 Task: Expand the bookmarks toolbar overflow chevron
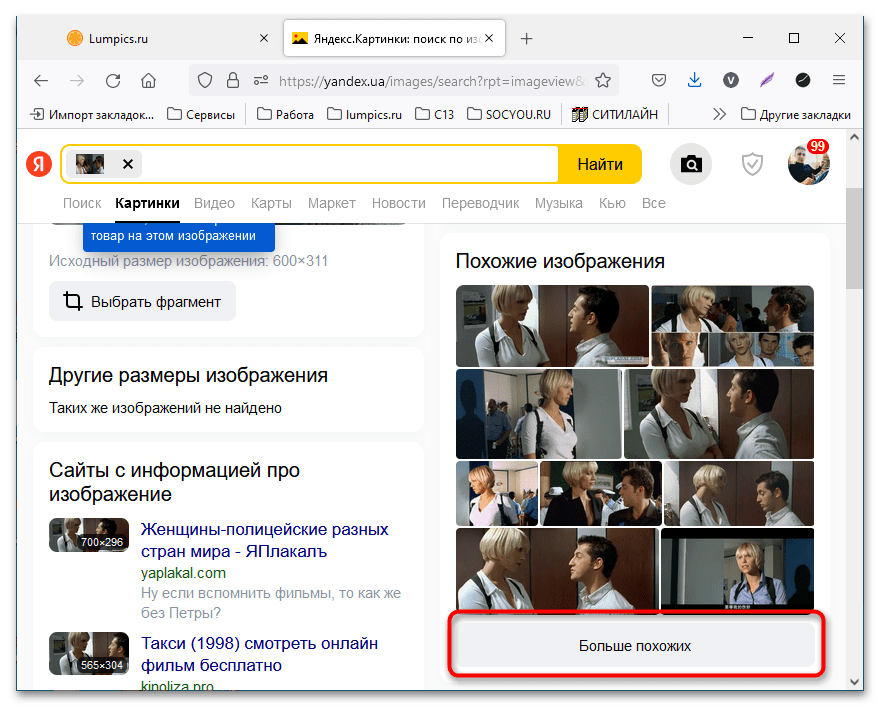pyautogui.click(x=718, y=114)
